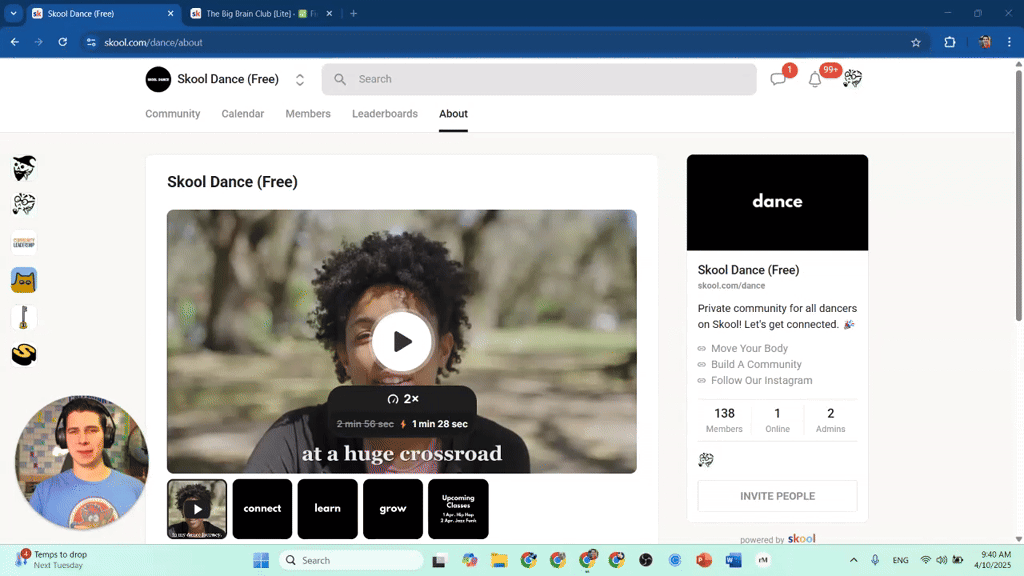Open the Move Your Body link
This screenshot has width=1024, height=576.
[x=749, y=348]
